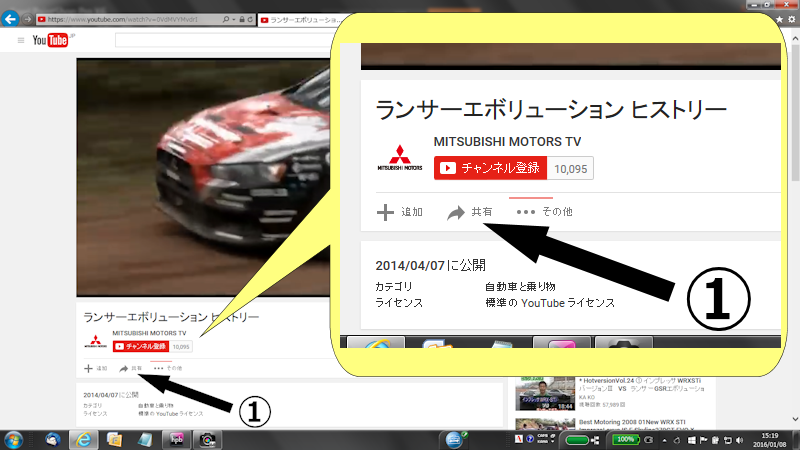
Task: Open Windows Explorer folder taskbar icon
Action: 114,440
